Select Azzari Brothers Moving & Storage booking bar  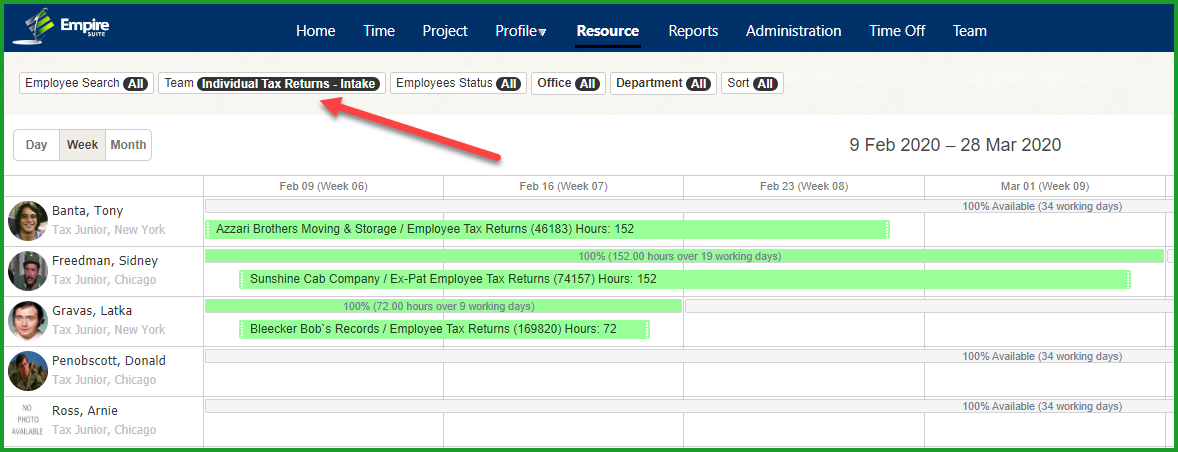pos(548,229)
